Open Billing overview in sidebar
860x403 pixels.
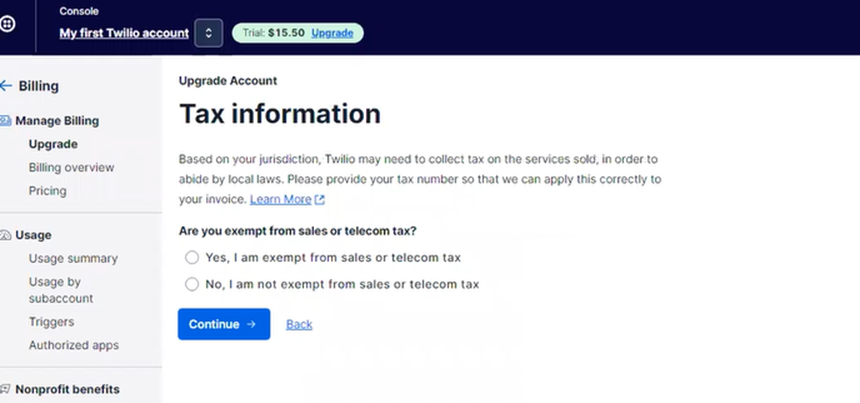point(71,167)
